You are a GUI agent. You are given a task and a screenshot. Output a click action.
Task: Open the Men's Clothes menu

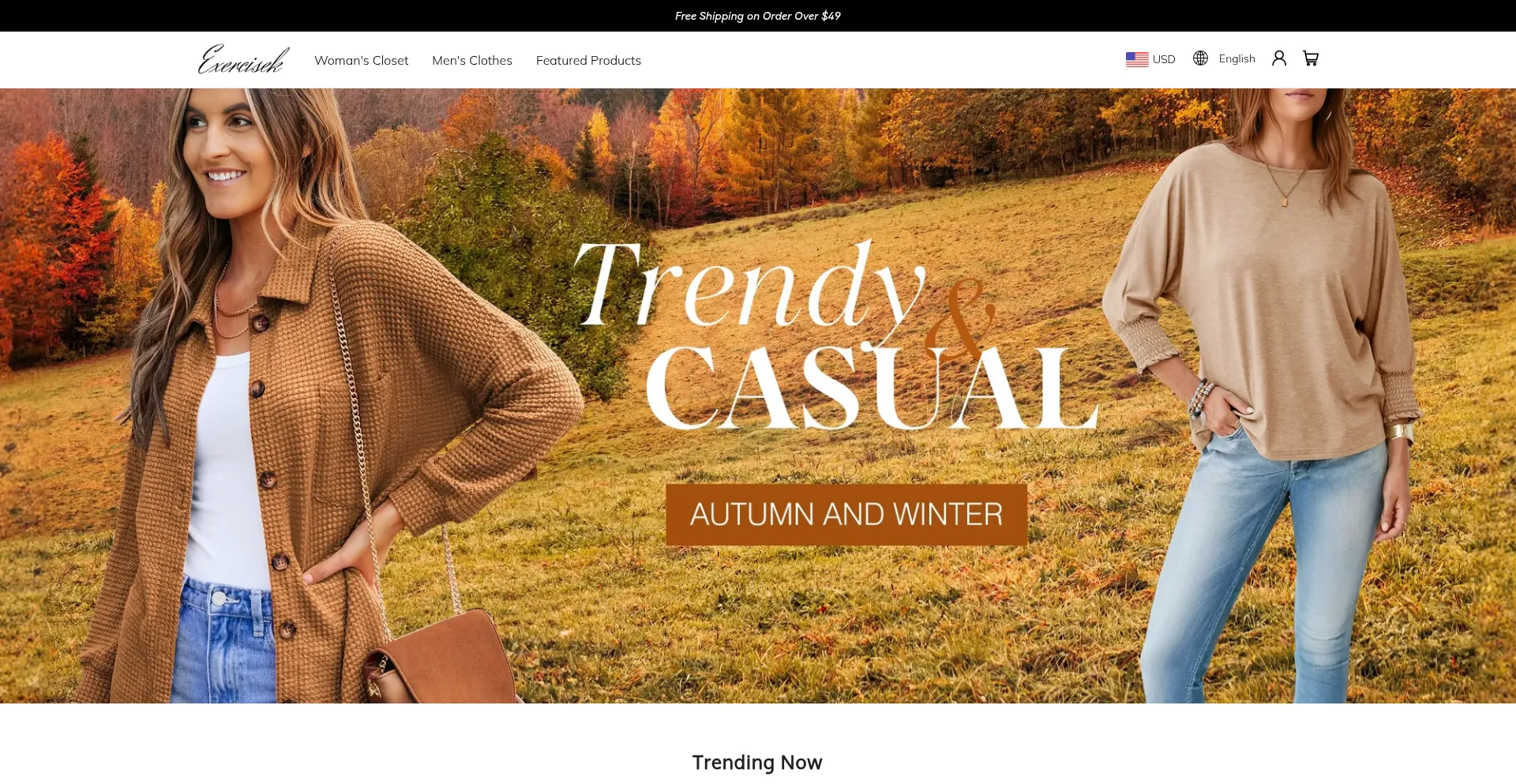point(472,60)
